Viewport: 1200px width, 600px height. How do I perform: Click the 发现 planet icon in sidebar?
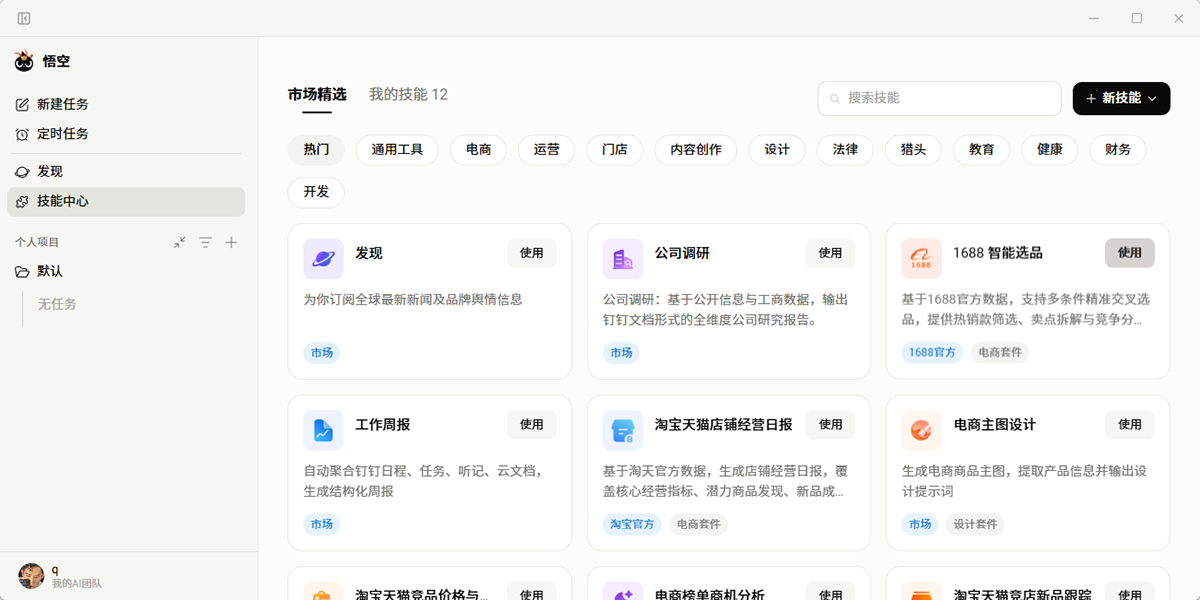pyautogui.click(x=22, y=172)
